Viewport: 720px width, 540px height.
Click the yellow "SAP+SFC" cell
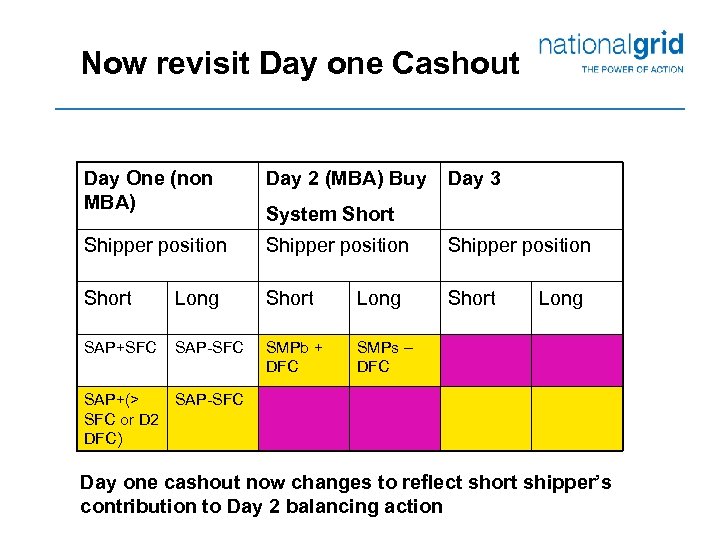(x=121, y=347)
